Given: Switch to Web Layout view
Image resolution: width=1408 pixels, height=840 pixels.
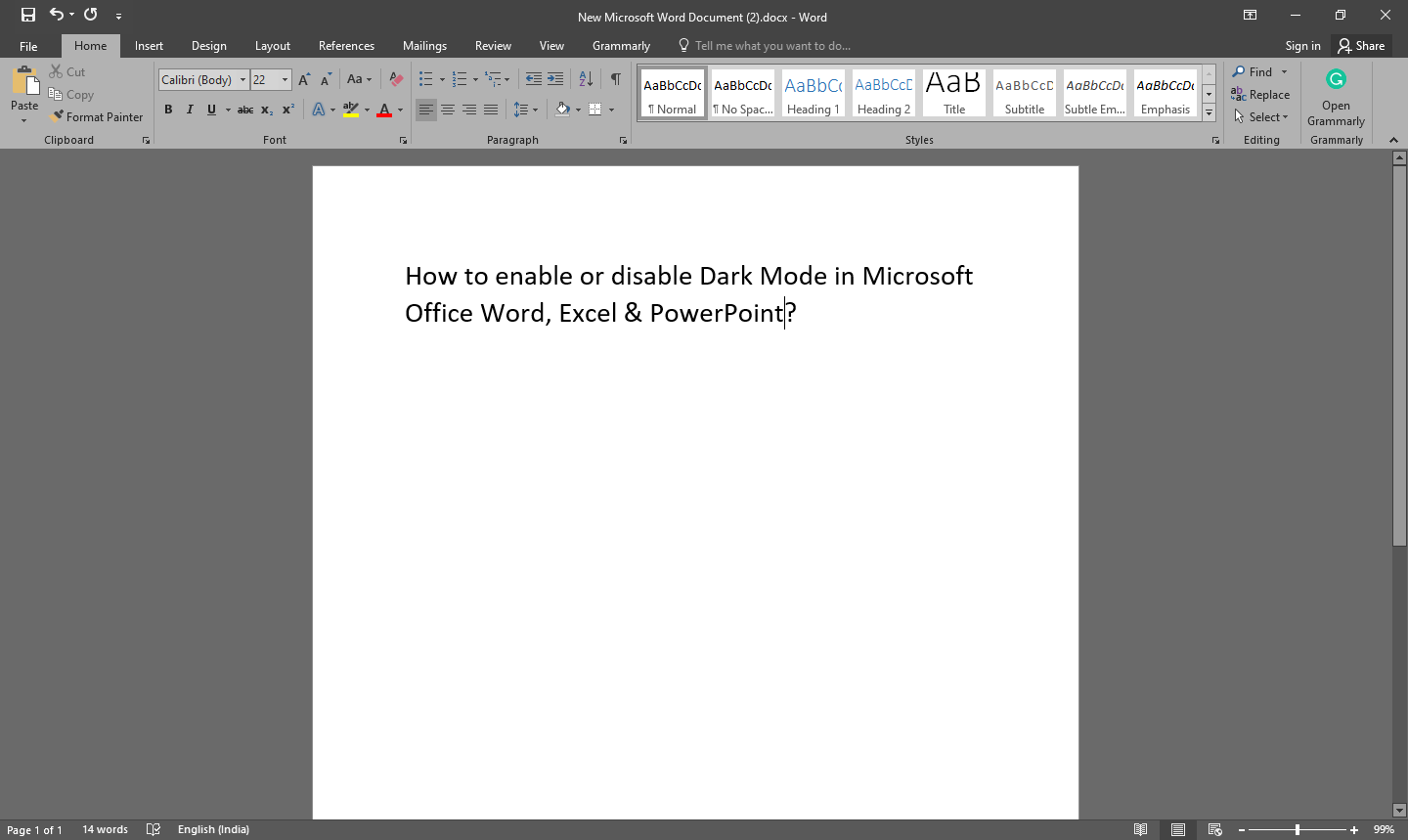Looking at the screenshot, I should click(1215, 829).
